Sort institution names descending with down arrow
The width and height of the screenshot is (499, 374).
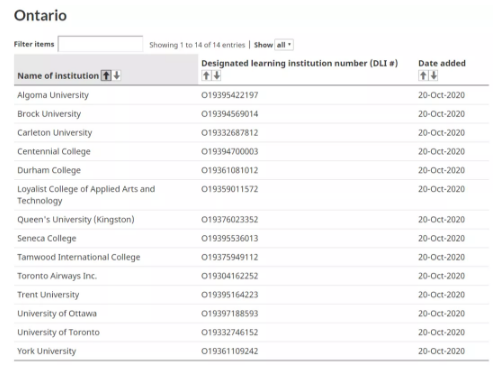coord(117,76)
